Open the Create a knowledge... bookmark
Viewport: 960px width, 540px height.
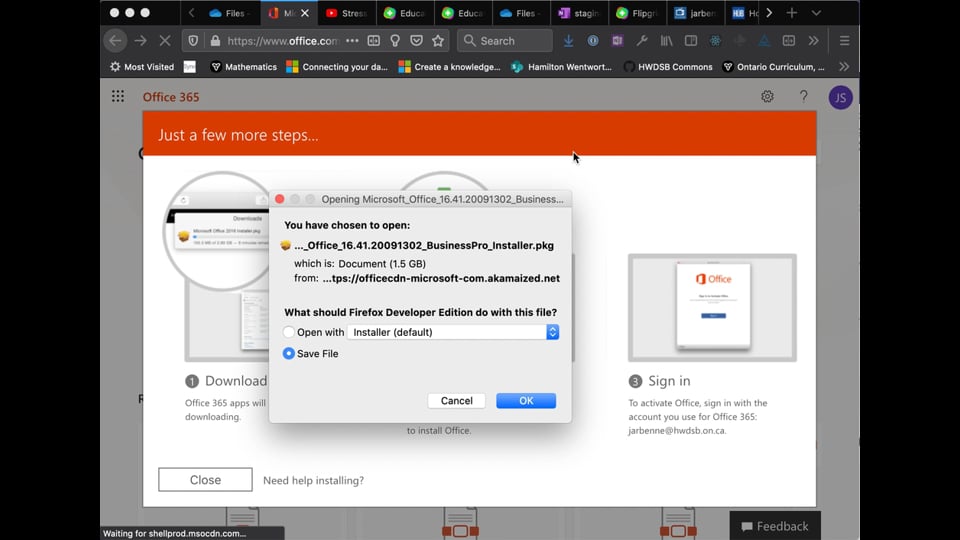(x=449, y=67)
